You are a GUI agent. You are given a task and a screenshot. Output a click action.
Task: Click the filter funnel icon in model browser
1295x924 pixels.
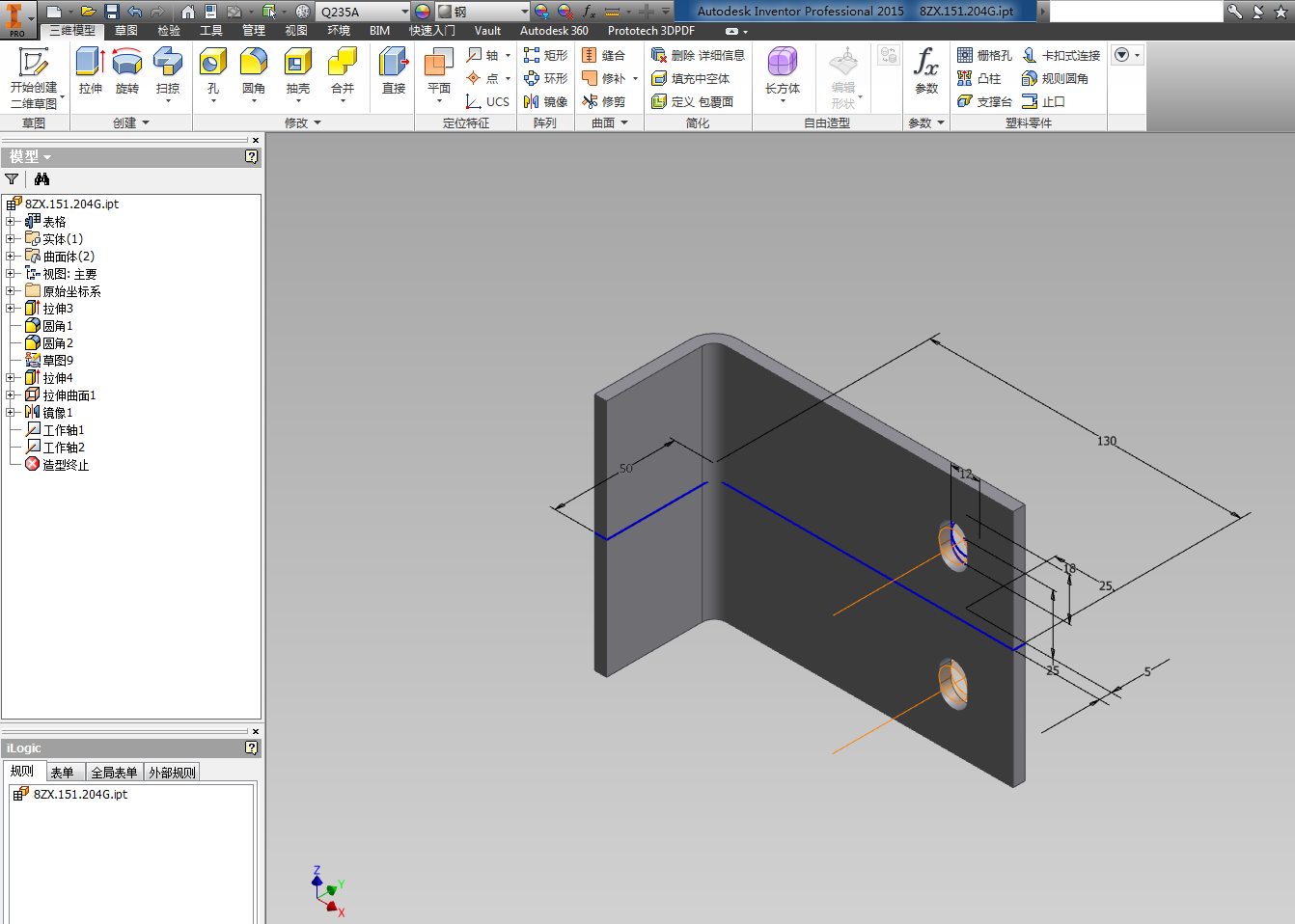[12, 179]
